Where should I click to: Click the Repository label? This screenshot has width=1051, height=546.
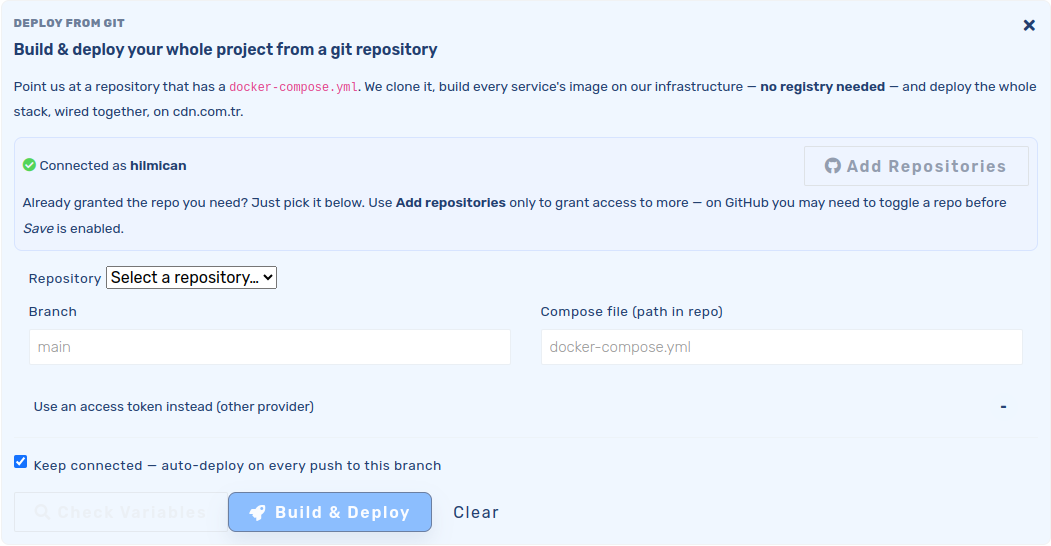(65, 279)
